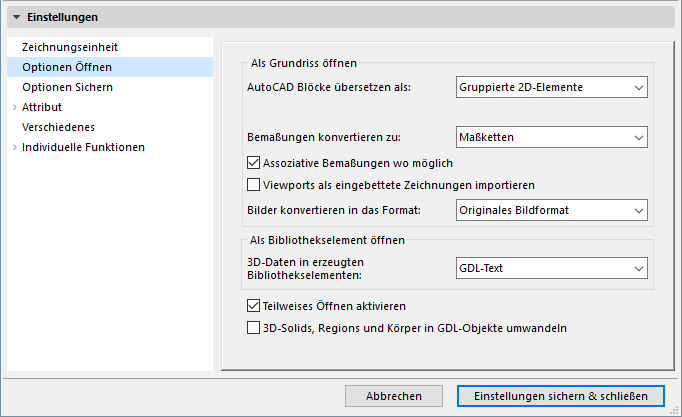The image size is (682, 417).
Task: Expand the Attribut tree arrow
Action: (x=13, y=107)
